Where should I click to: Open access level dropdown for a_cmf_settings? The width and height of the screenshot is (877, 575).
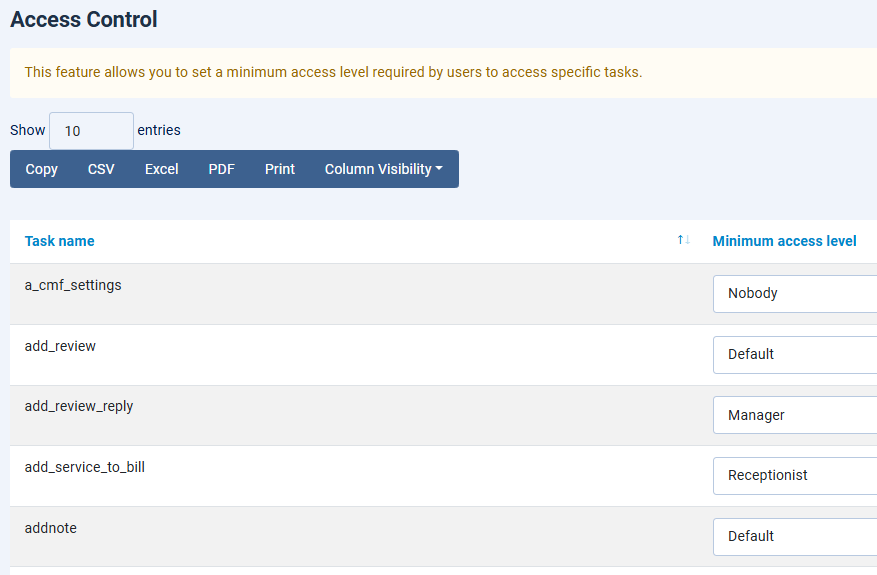pyautogui.click(x=794, y=294)
